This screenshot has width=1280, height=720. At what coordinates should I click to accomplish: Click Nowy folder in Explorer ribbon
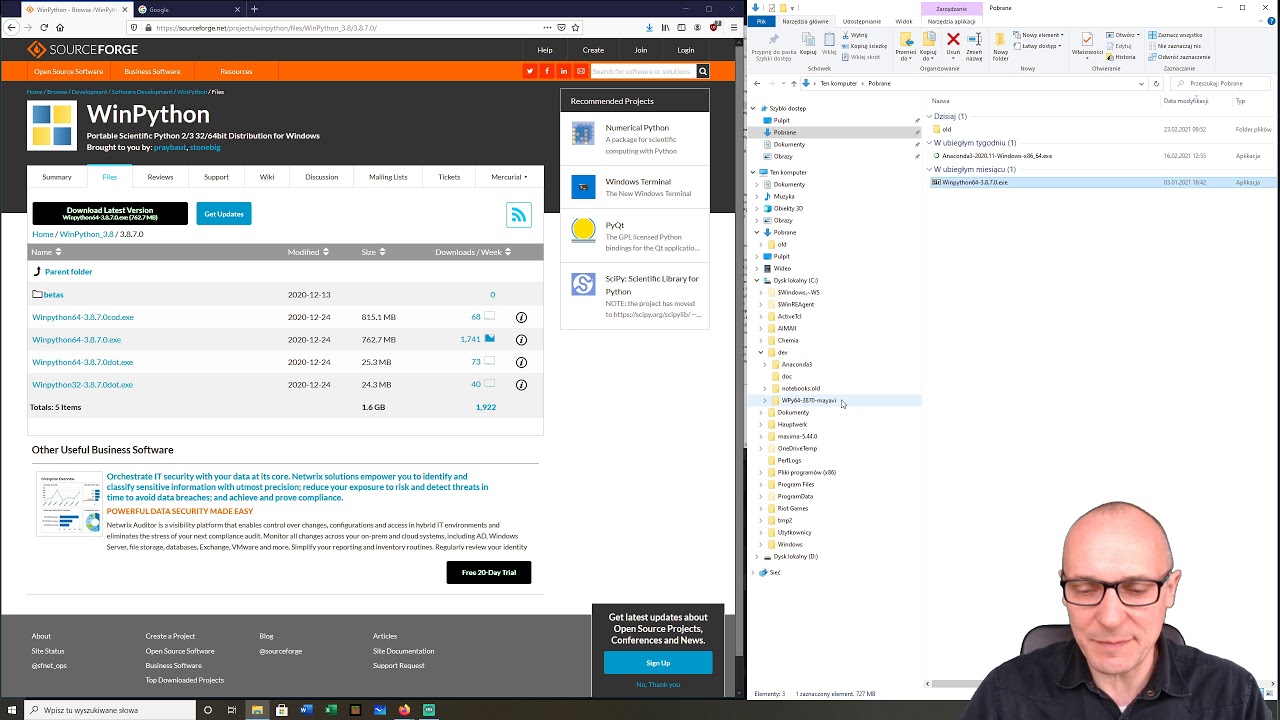pyautogui.click(x=1001, y=46)
